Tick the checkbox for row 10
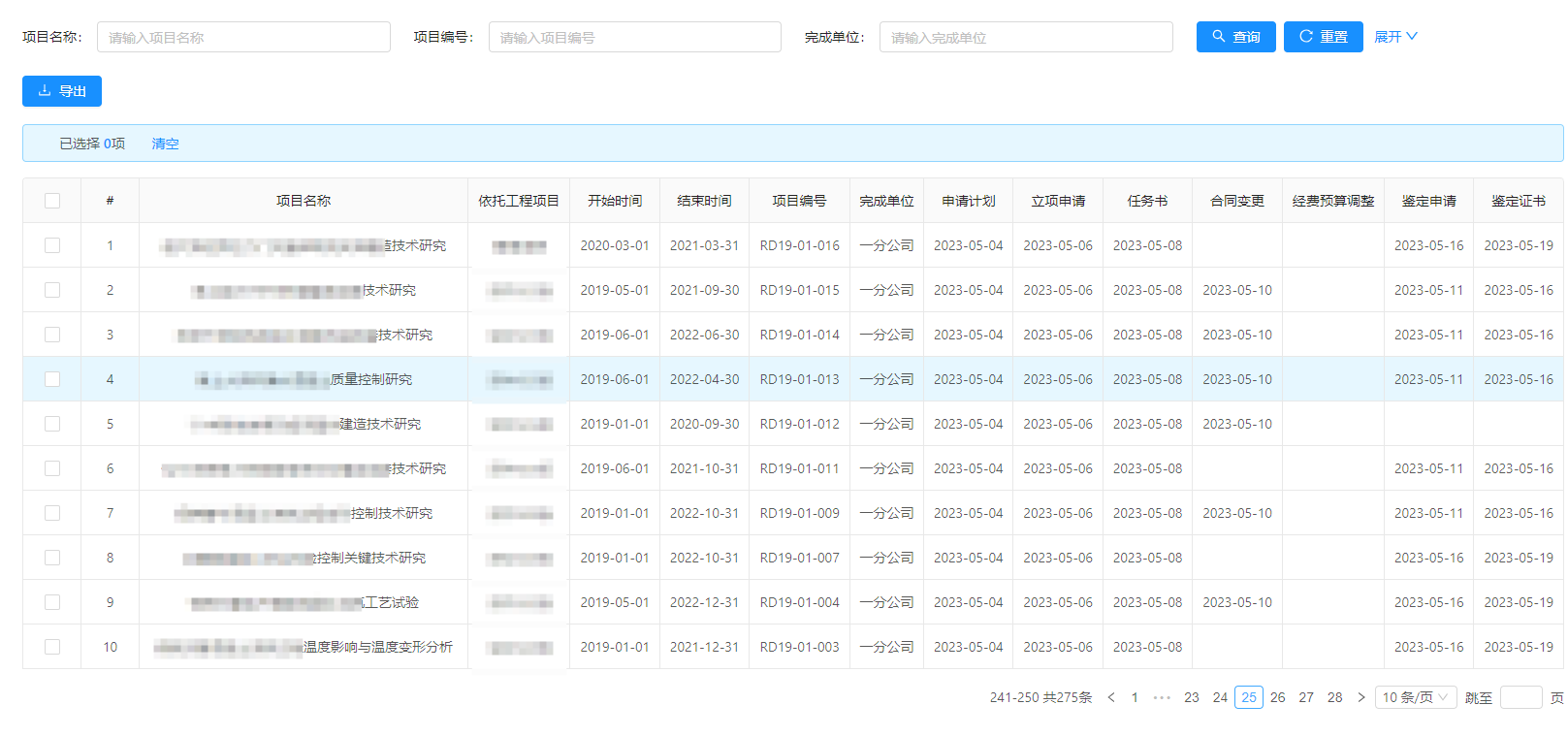The width and height of the screenshot is (1568, 737). (x=52, y=647)
